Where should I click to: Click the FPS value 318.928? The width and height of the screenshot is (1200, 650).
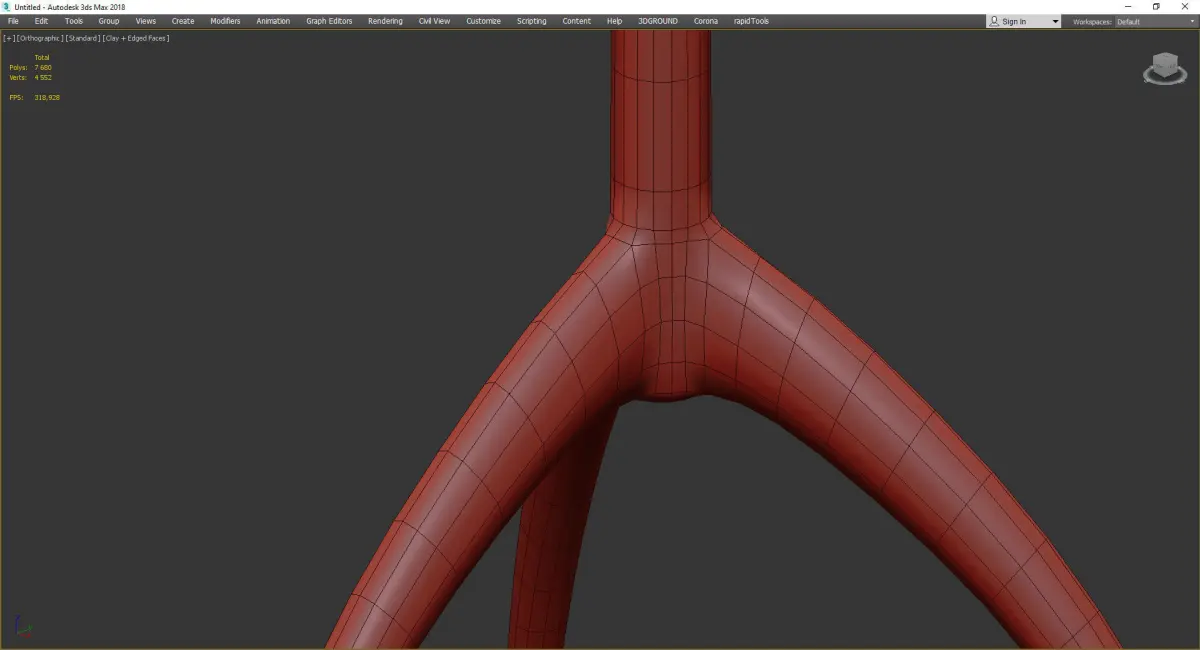[x=47, y=97]
